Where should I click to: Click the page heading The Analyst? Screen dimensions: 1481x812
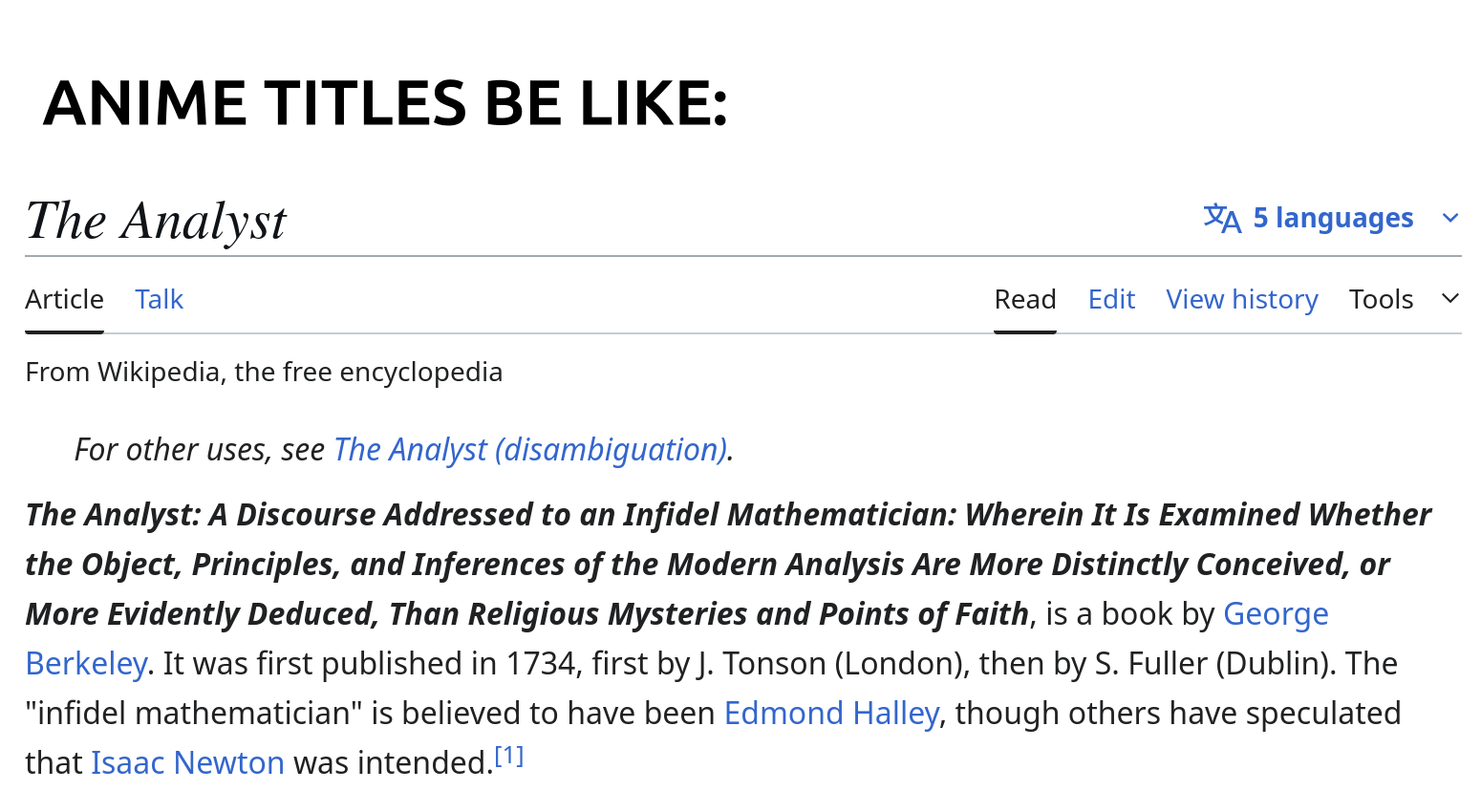click(156, 221)
